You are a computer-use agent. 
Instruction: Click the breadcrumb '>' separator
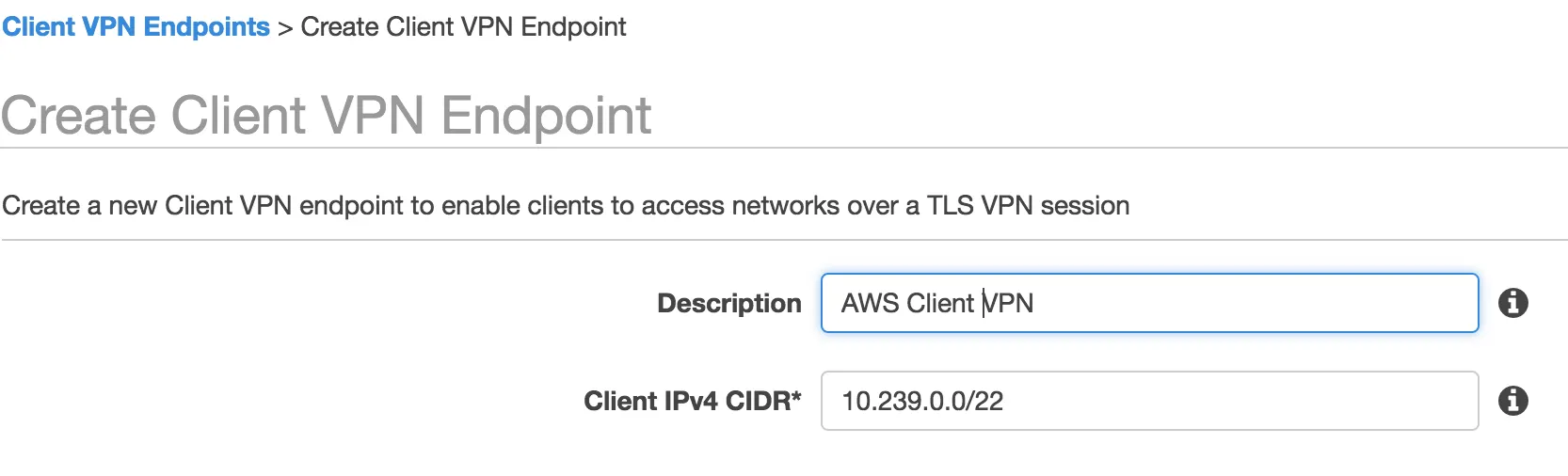coord(285,27)
